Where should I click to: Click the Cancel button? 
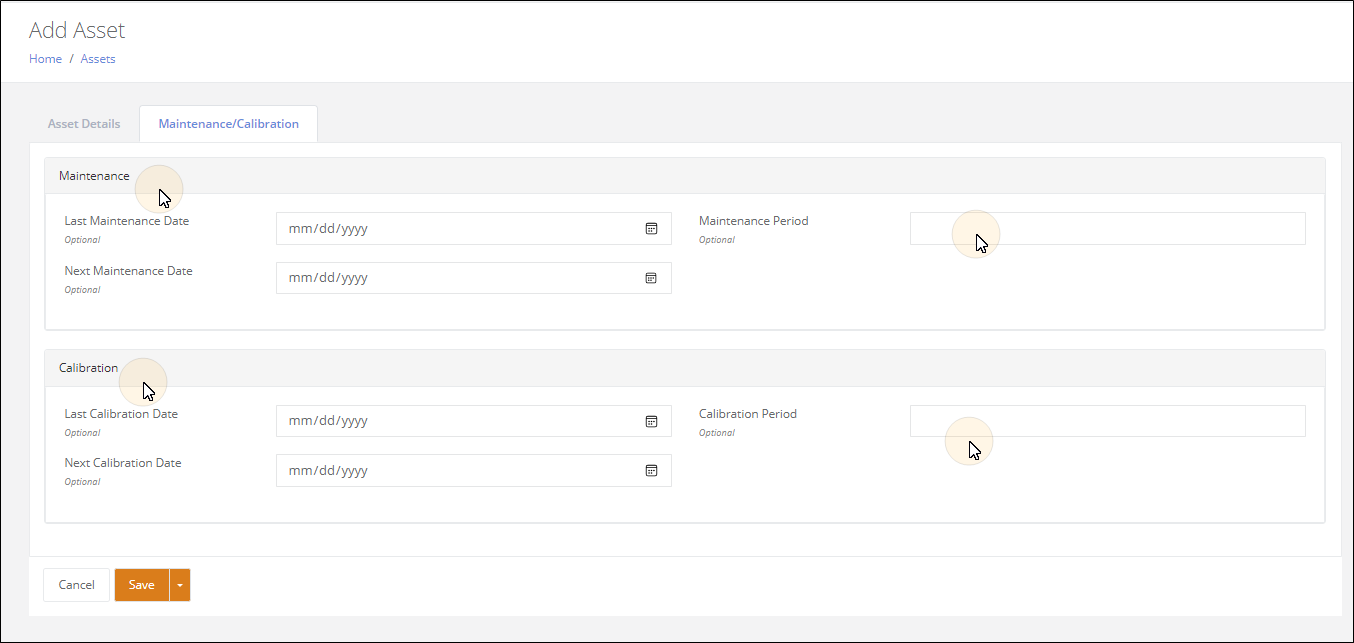click(76, 585)
